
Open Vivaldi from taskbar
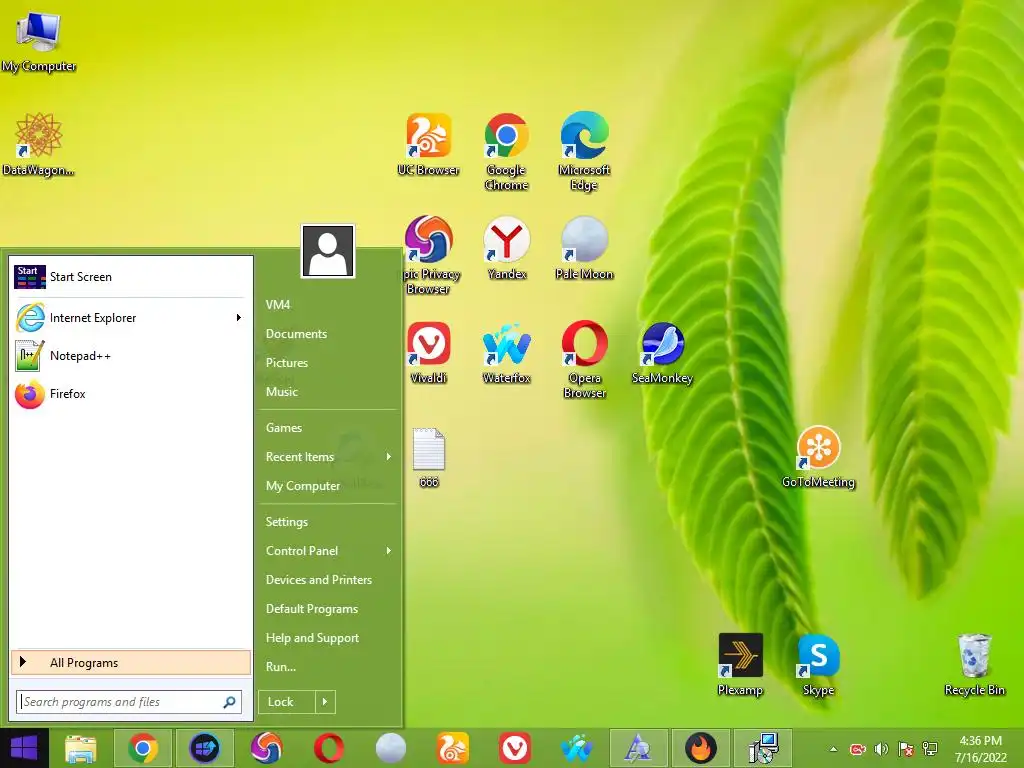pyautogui.click(x=515, y=748)
